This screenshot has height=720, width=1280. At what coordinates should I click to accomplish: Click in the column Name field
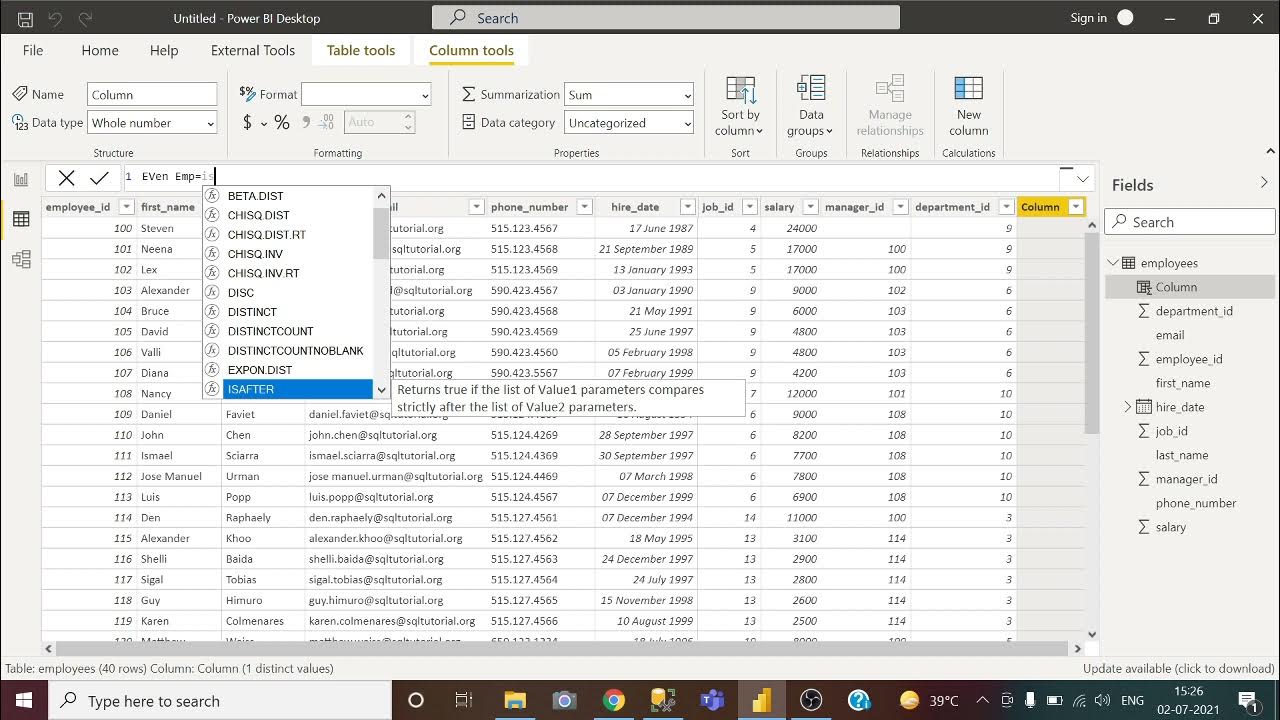[x=152, y=95]
